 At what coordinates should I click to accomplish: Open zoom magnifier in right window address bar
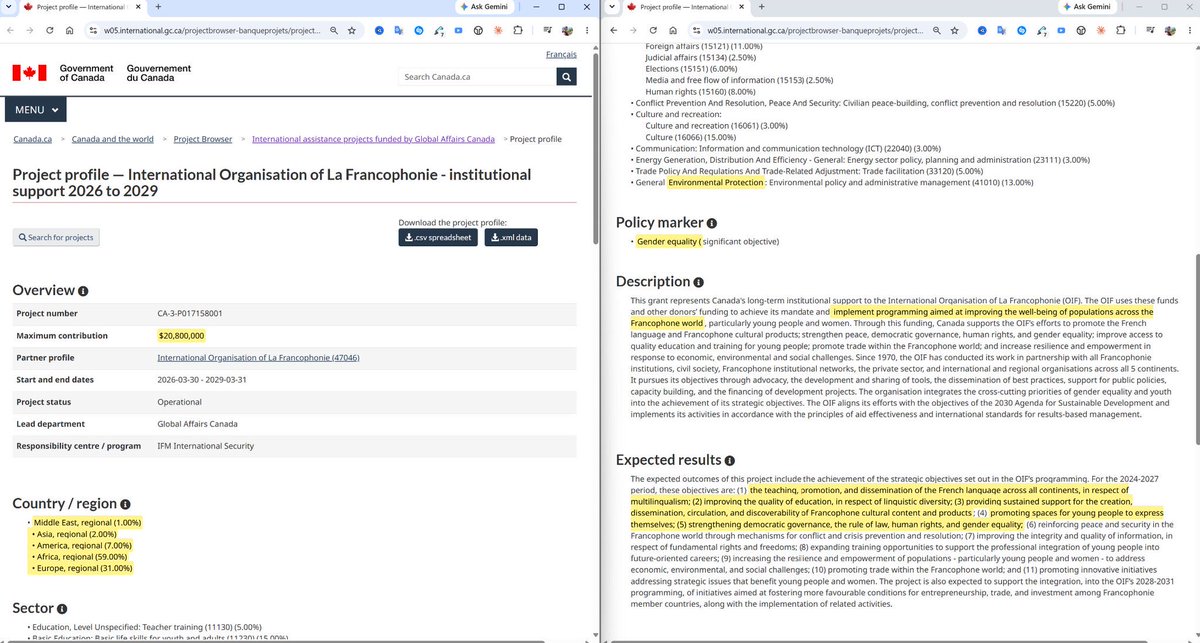pyautogui.click(x=935, y=31)
